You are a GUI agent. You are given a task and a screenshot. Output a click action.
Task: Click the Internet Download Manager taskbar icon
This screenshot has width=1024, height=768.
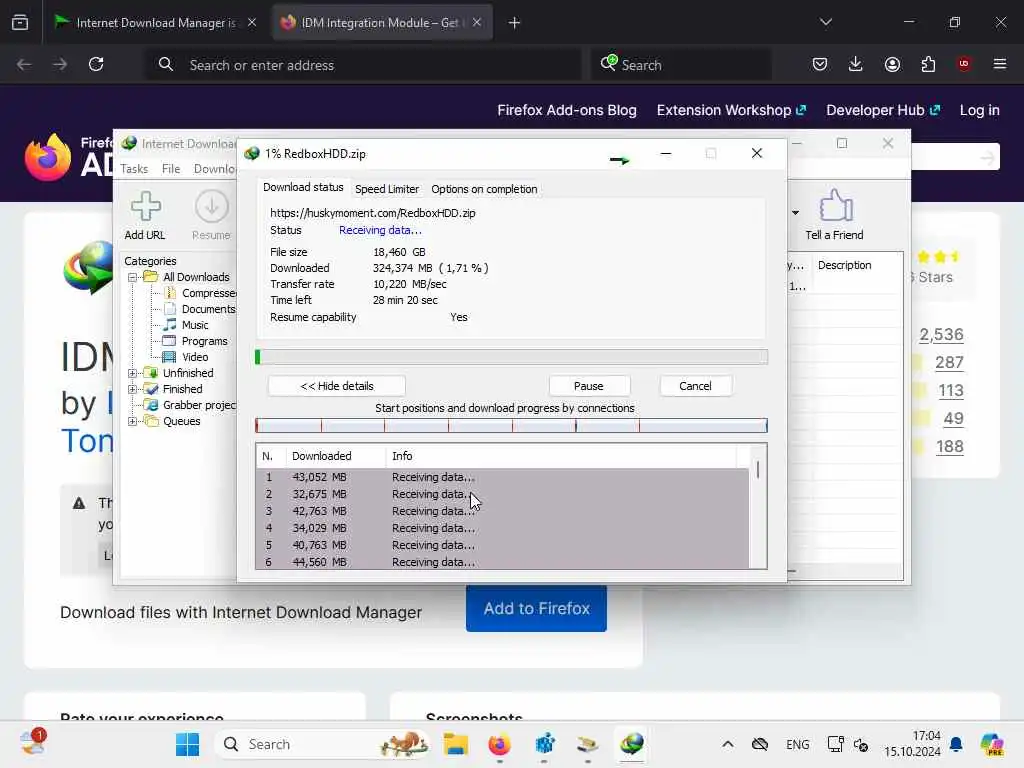coord(632,744)
